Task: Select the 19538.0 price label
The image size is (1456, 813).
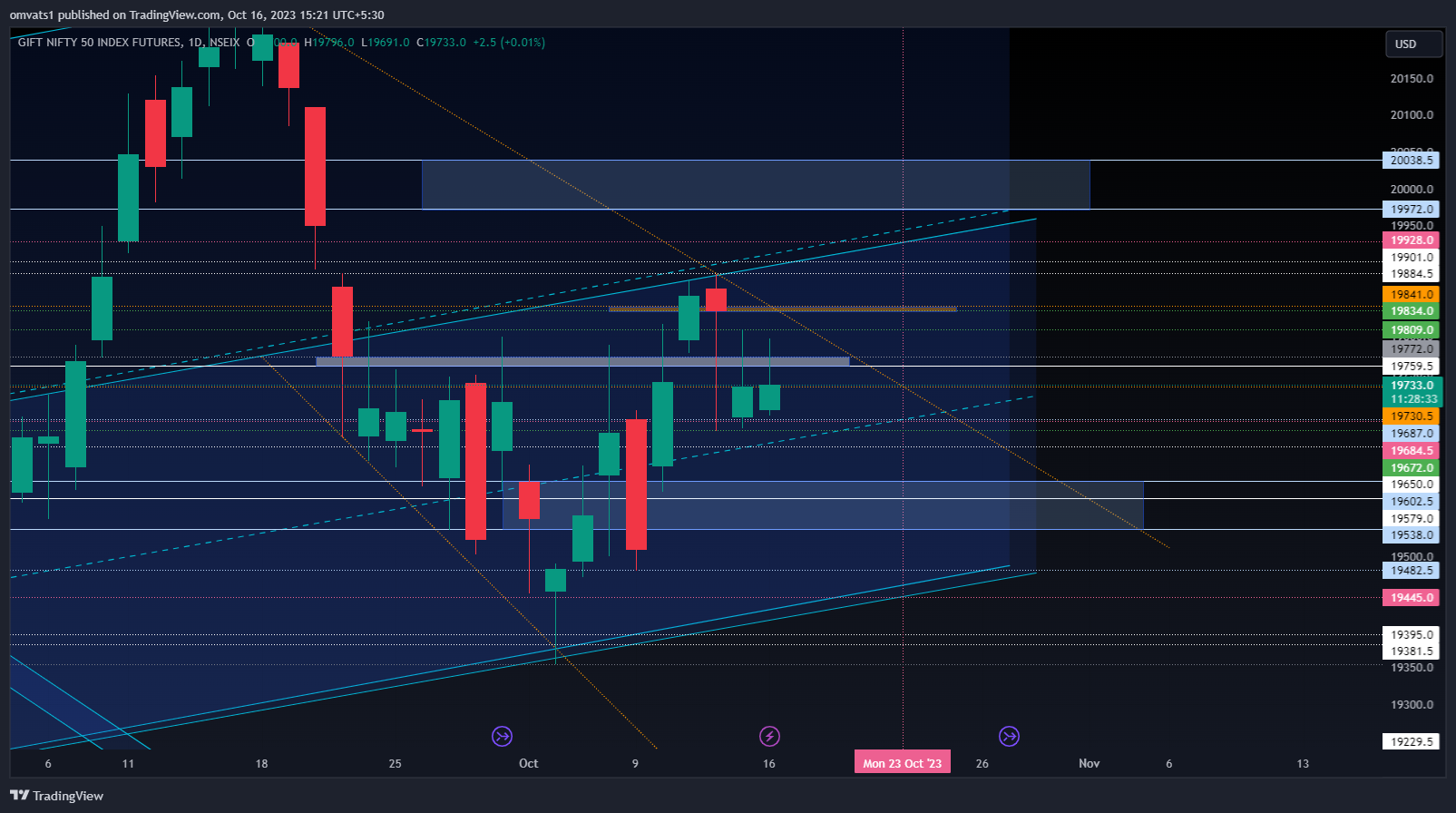Action: [1412, 535]
